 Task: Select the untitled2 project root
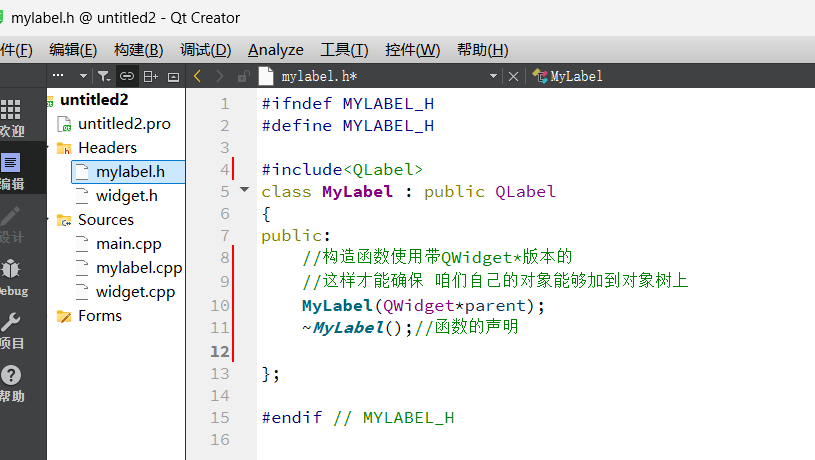[94, 100]
